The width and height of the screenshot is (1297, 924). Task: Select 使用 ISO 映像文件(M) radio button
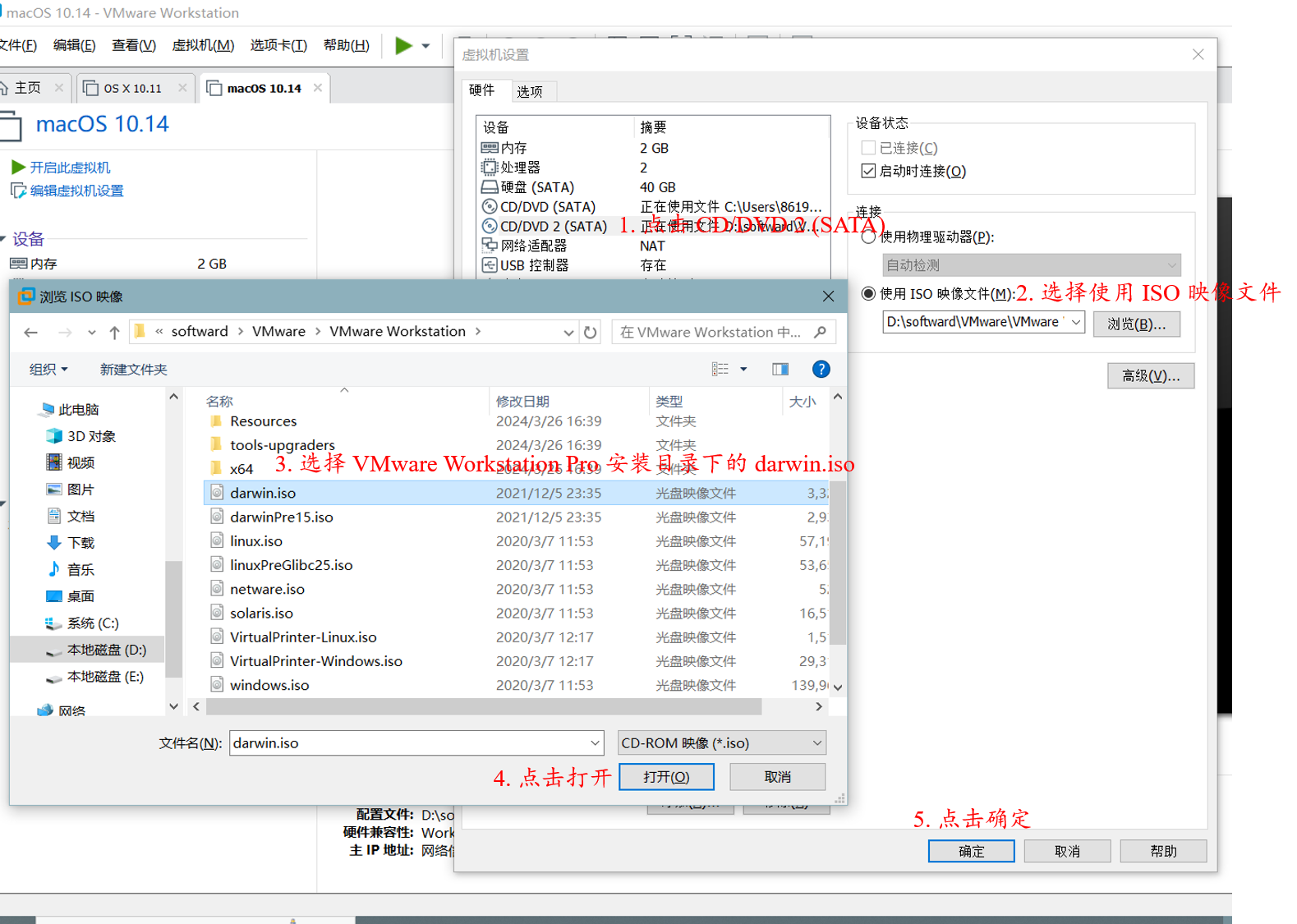tap(868, 293)
